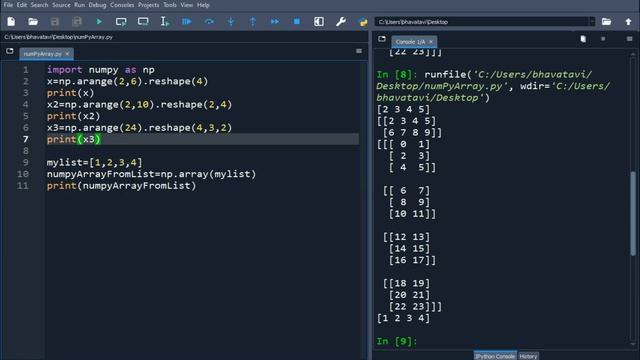Open the console pane options menu
Viewport: 640px width, 360px height.
(629, 39)
